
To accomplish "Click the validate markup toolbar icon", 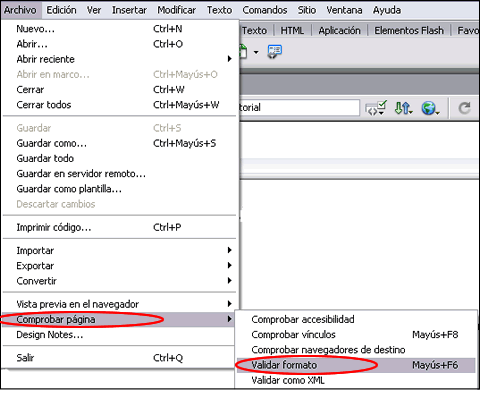I will tap(376, 108).
